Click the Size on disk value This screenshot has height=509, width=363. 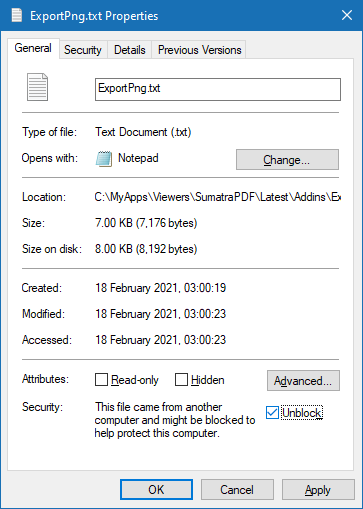[146, 249]
